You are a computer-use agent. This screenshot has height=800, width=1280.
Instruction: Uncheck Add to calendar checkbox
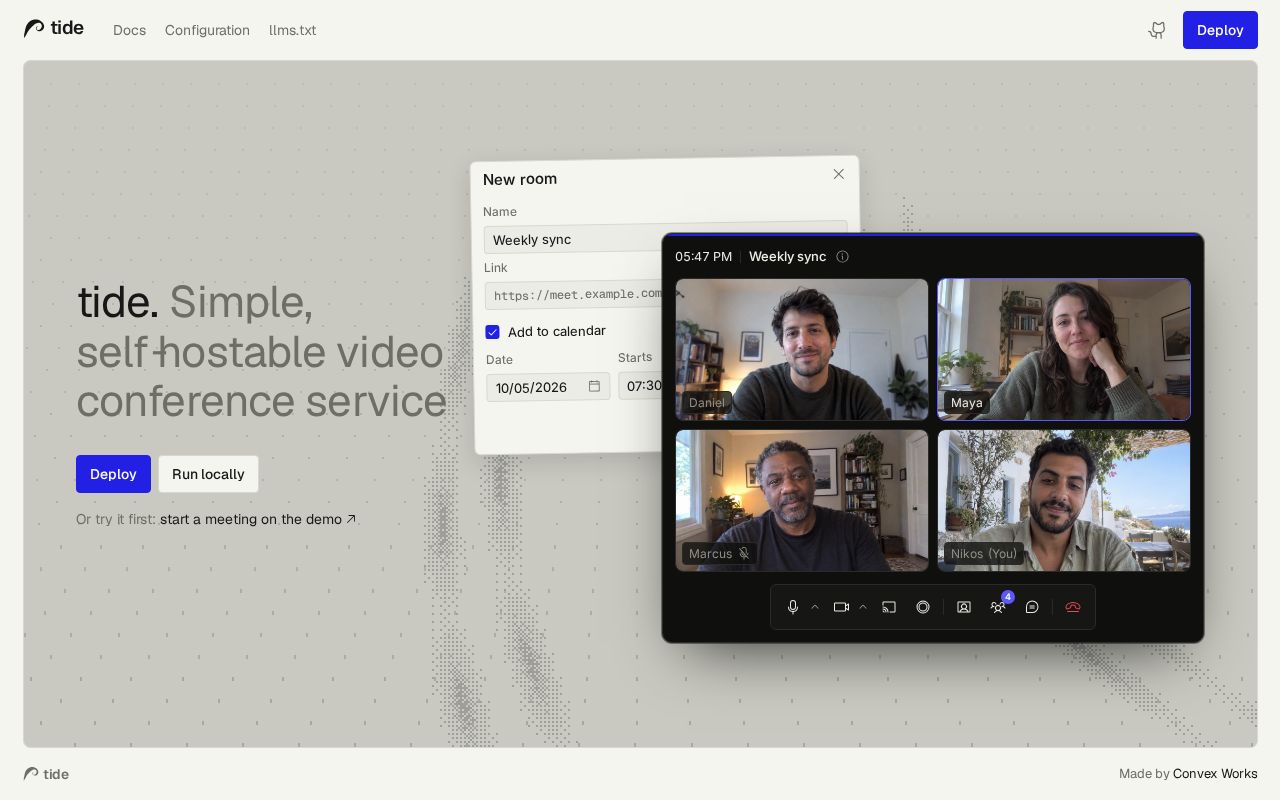coord(492,332)
